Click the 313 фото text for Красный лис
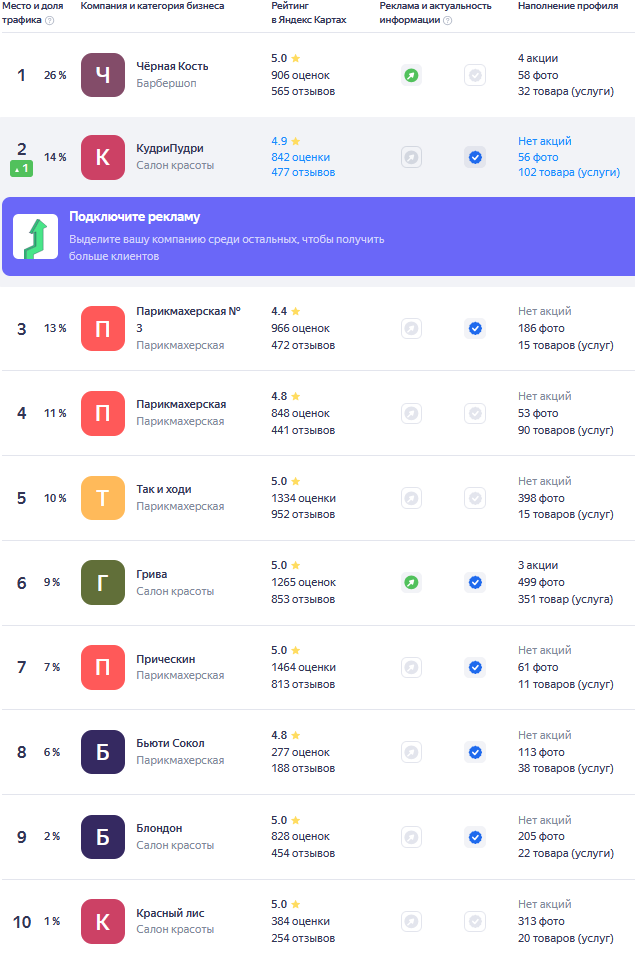The width and height of the screenshot is (635, 960). pyautogui.click(x=541, y=921)
